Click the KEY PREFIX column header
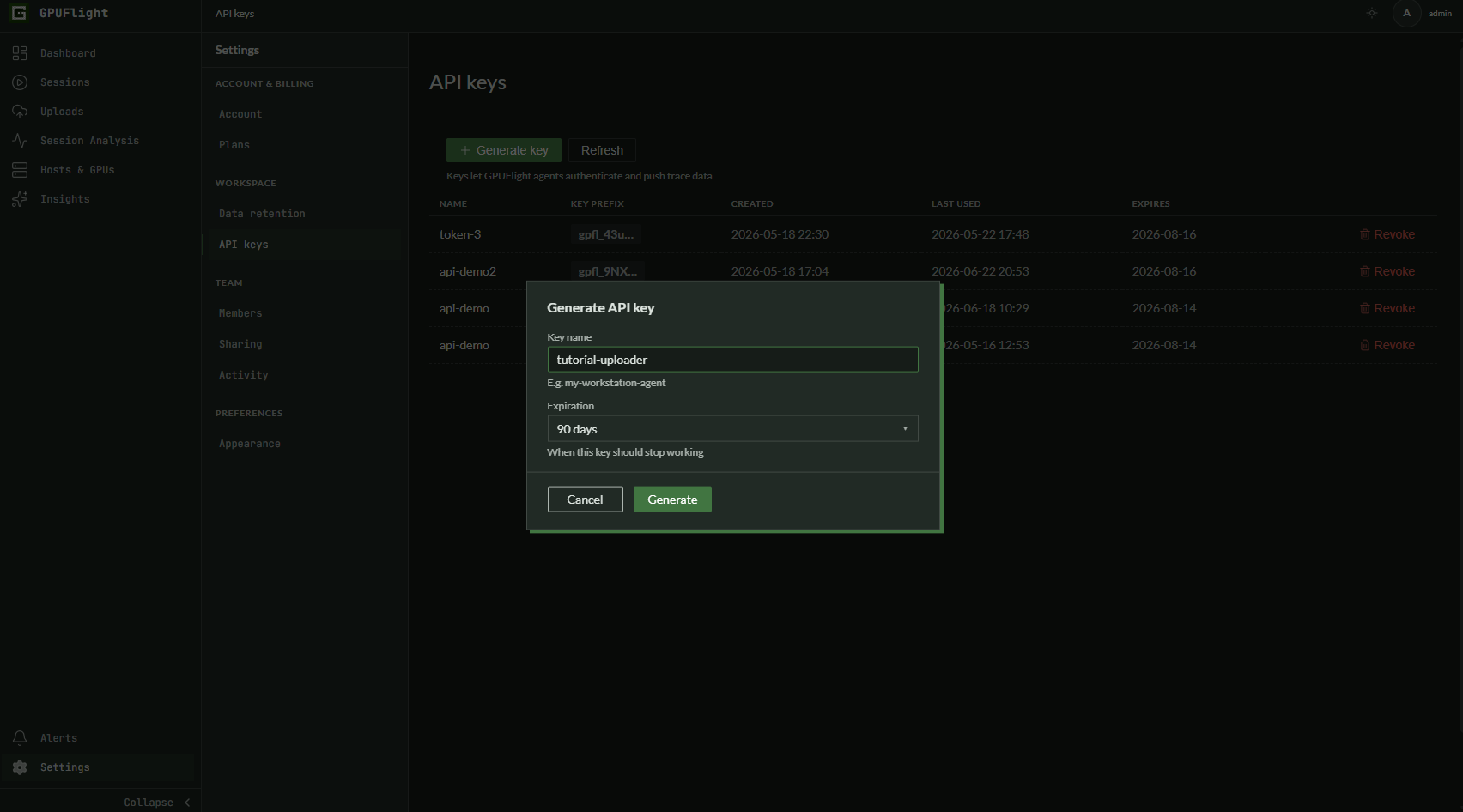Viewport: 1463px width, 812px height. point(597,204)
